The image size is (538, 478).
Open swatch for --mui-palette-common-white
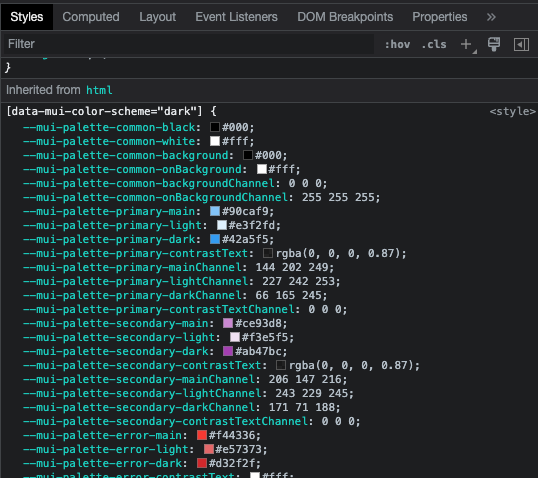[215, 141]
